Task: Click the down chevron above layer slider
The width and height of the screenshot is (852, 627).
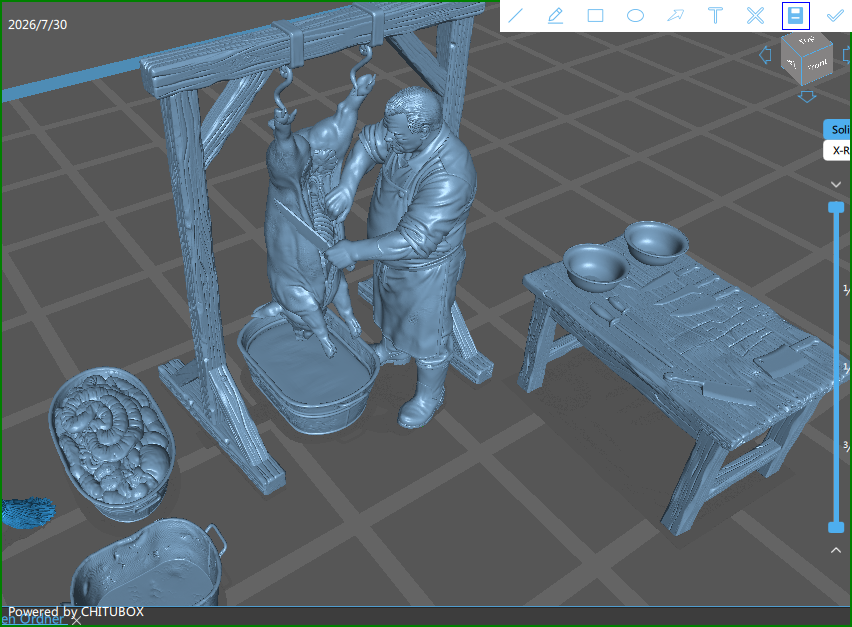Action: click(836, 184)
